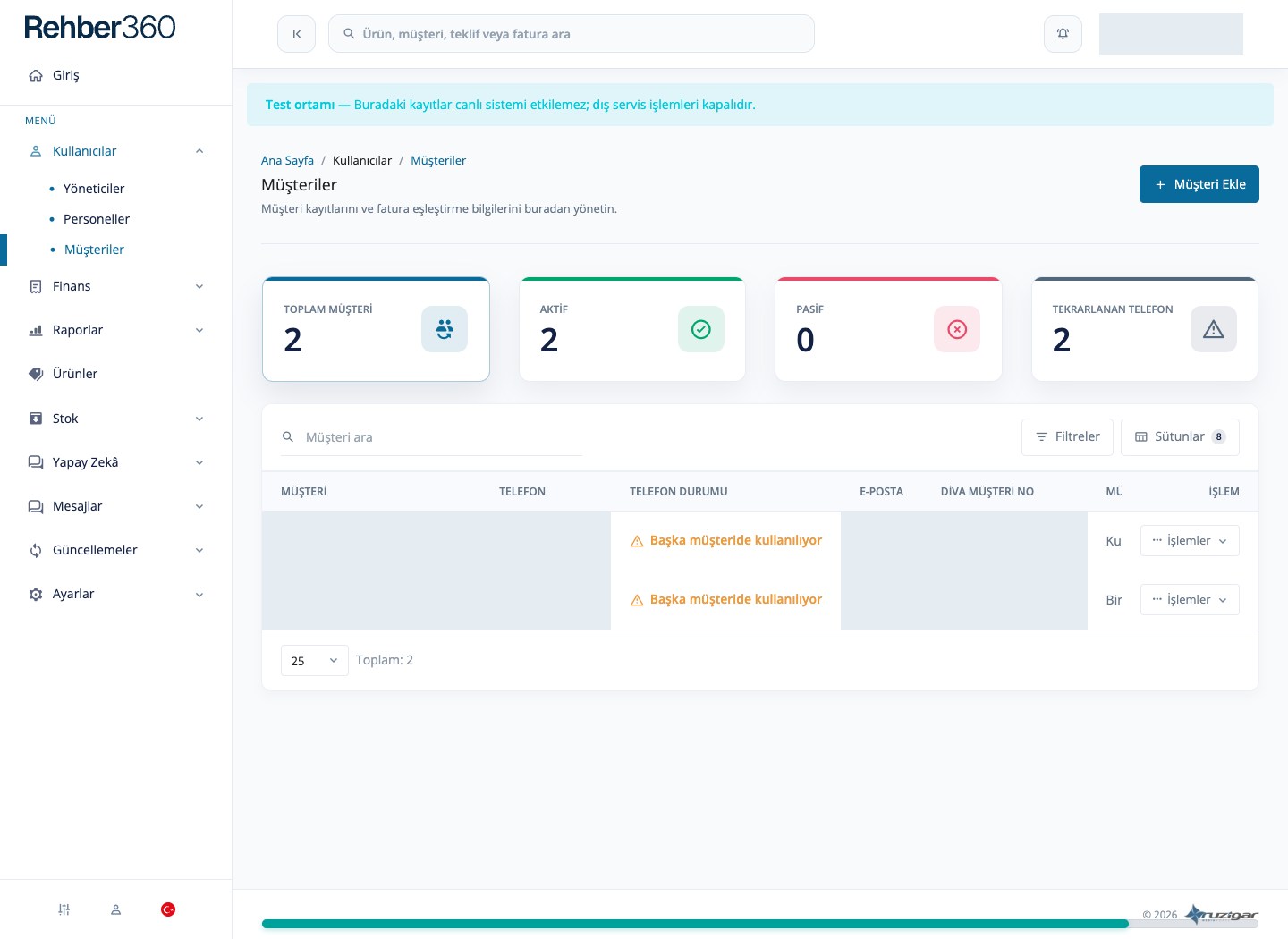Image resolution: width=1288 pixels, height=939 pixels.
Task: Click the MÜŞTERİ column header
Action: point(303,492)
